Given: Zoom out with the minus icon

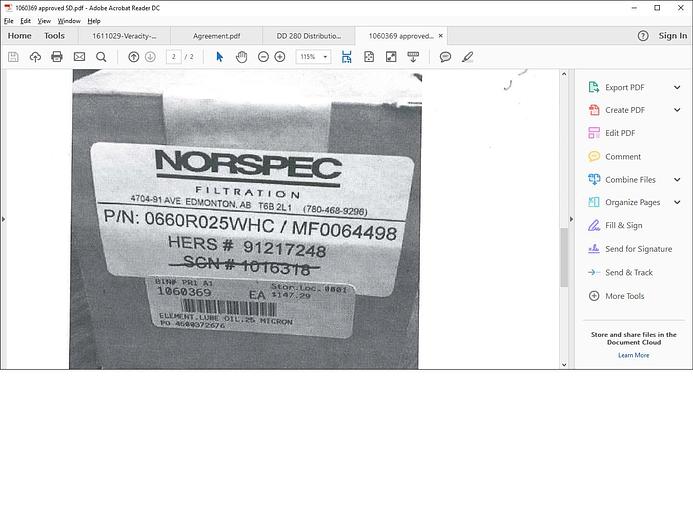Looking at the screenshot, I should [x=263, y=57].
